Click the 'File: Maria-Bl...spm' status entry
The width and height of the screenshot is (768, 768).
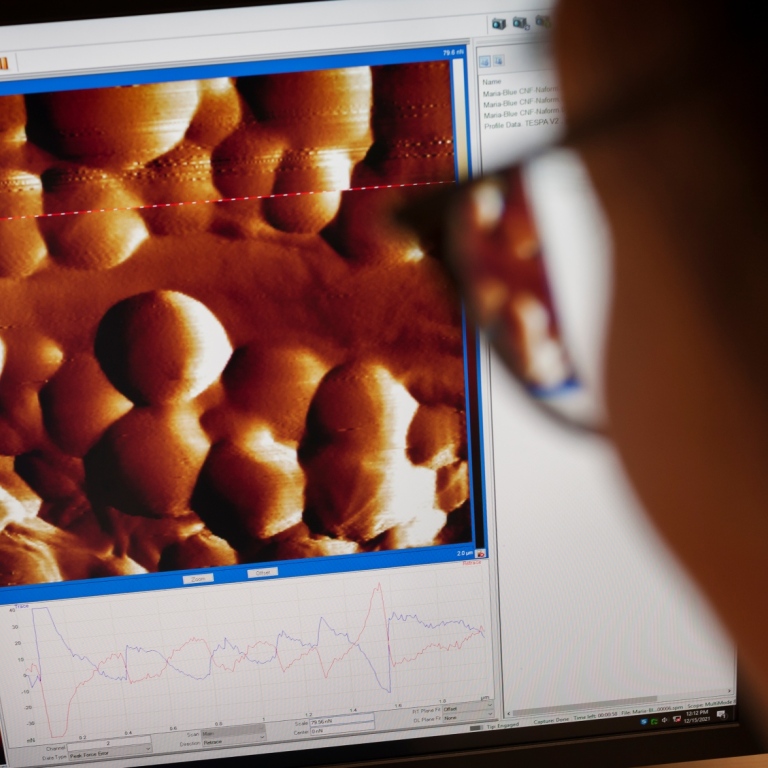tap(651, 710)
